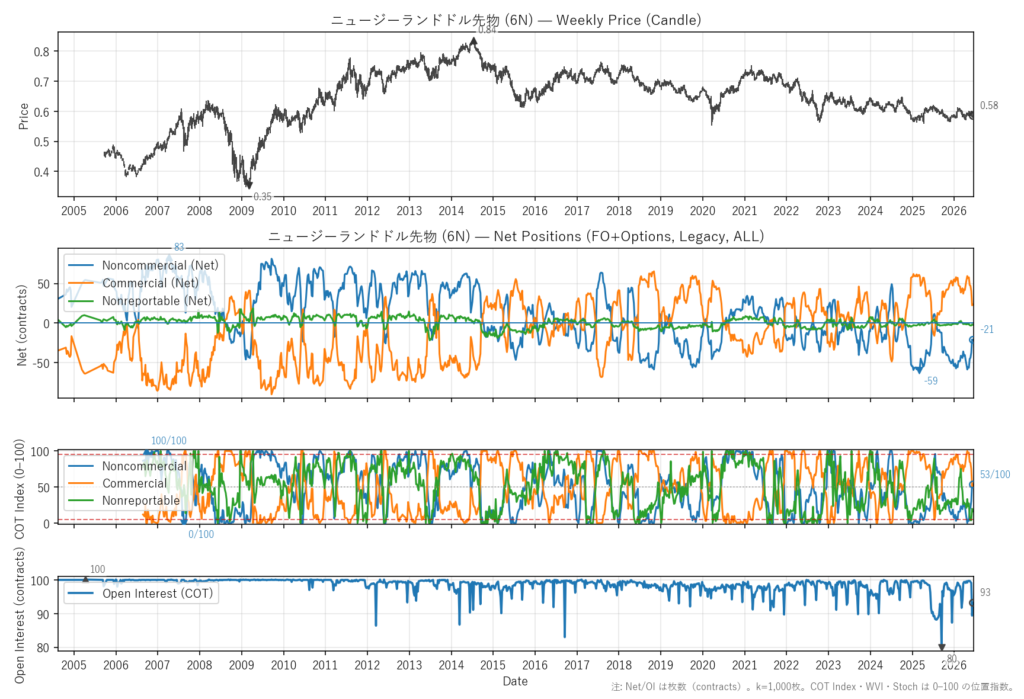Select the Commercial (Net) legend entry
The height and width of the screenshot is (699, 1024).
tap(134, 283)
